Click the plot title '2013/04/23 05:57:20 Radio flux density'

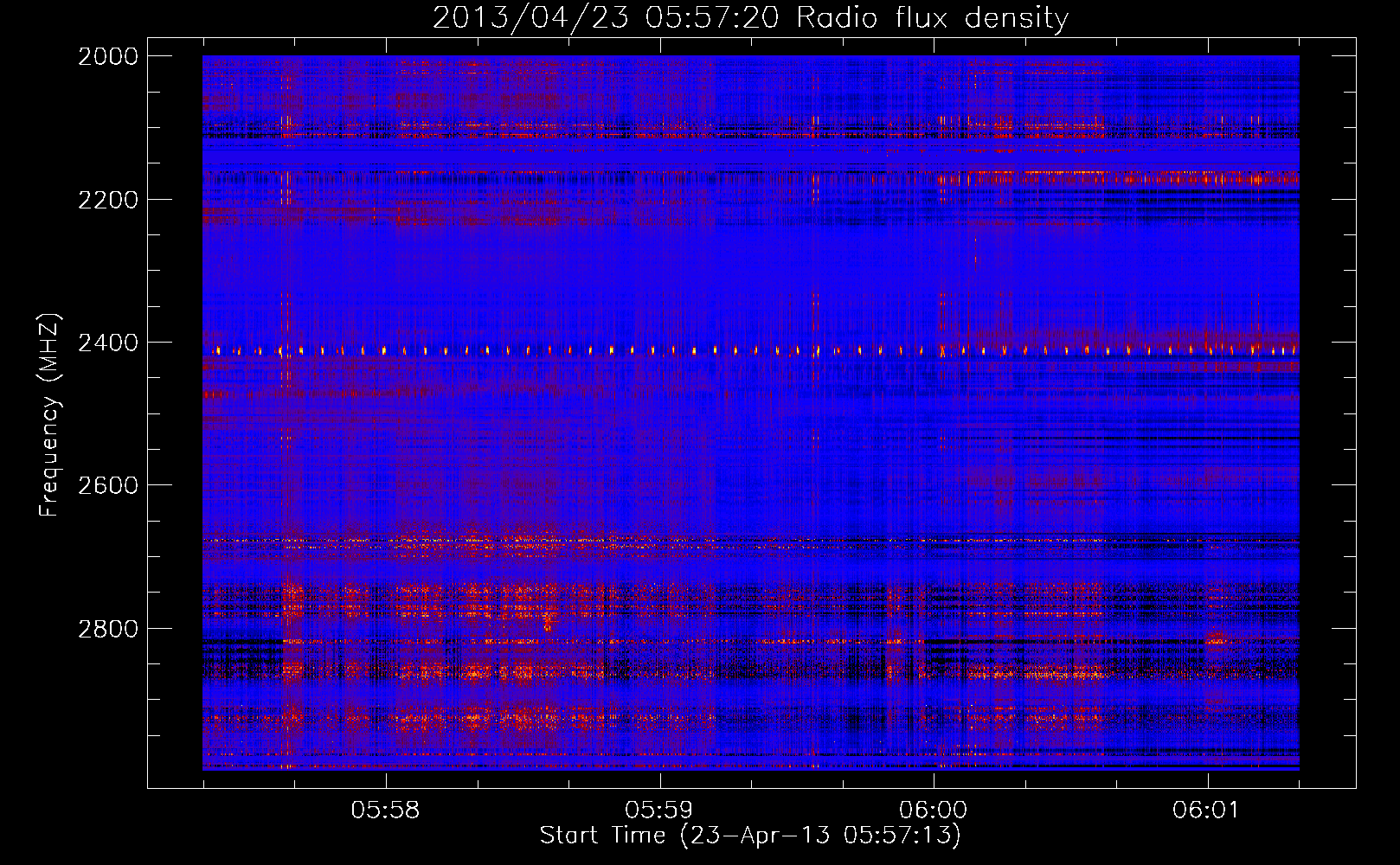(750, 17)
